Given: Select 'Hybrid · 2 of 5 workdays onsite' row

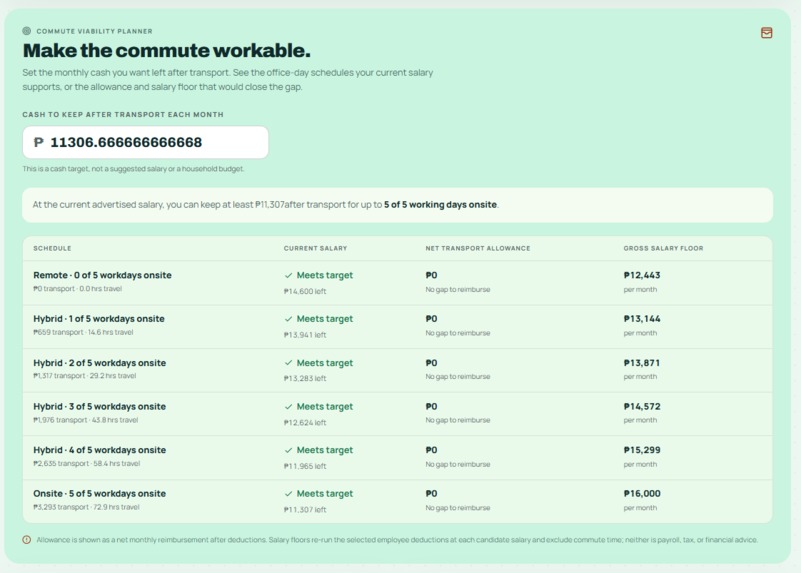Looking at the screenshot, I should pos(397,371).
